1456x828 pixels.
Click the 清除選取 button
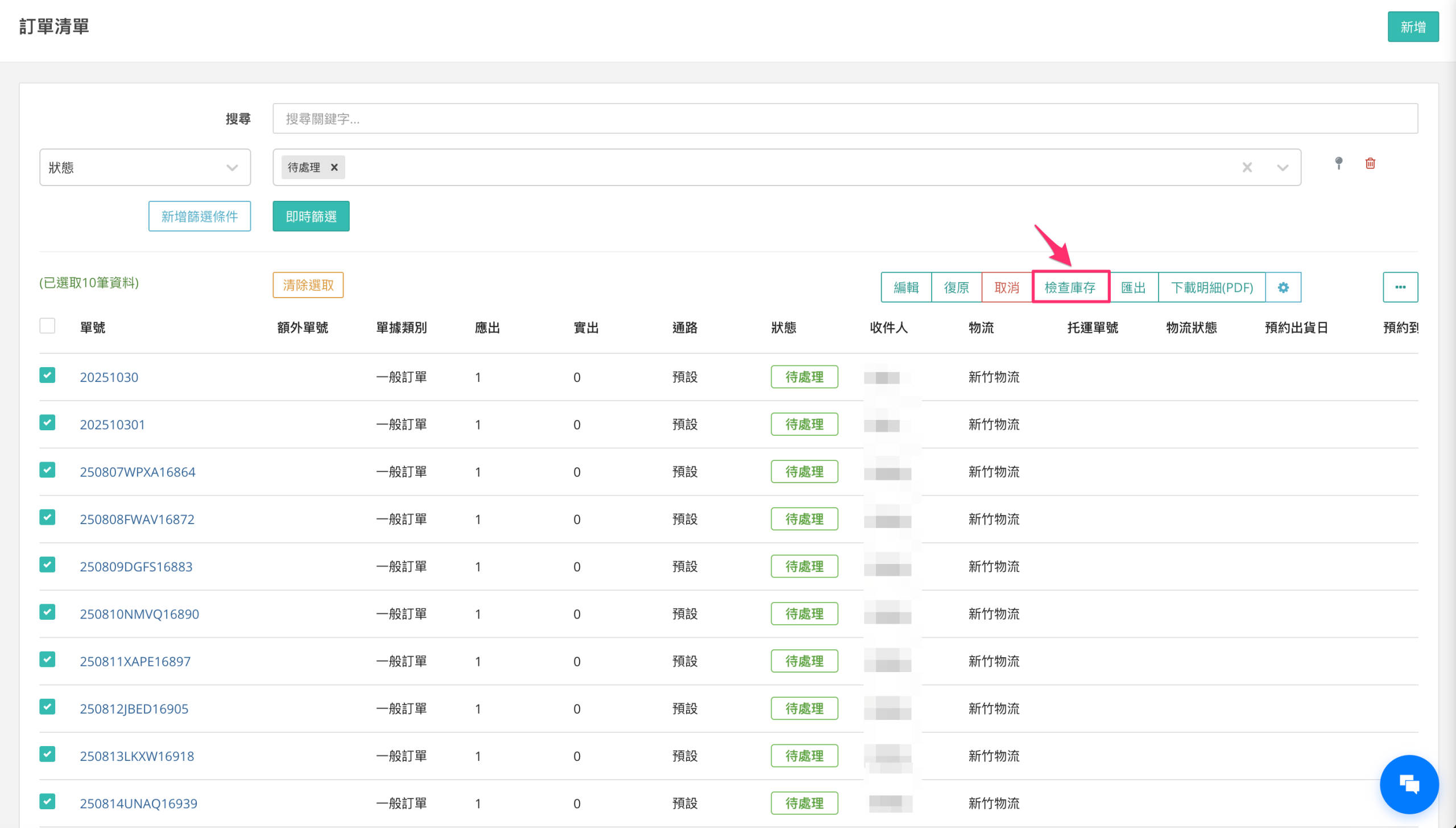308,285
